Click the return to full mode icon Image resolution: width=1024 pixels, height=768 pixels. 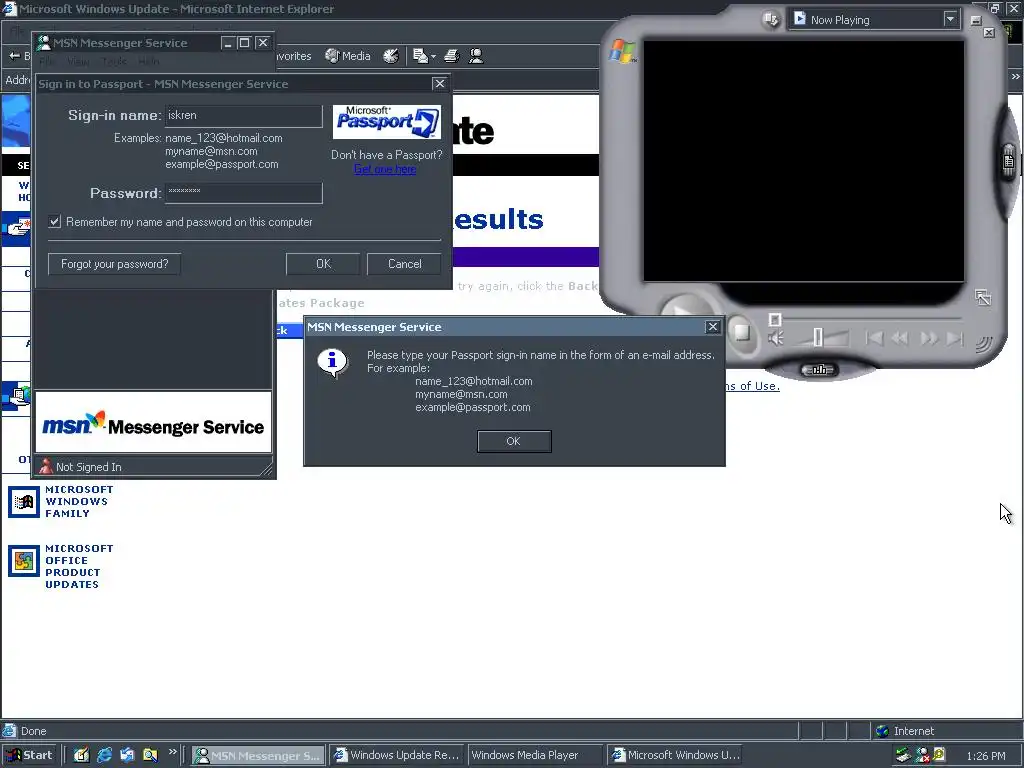pos(983,297)
